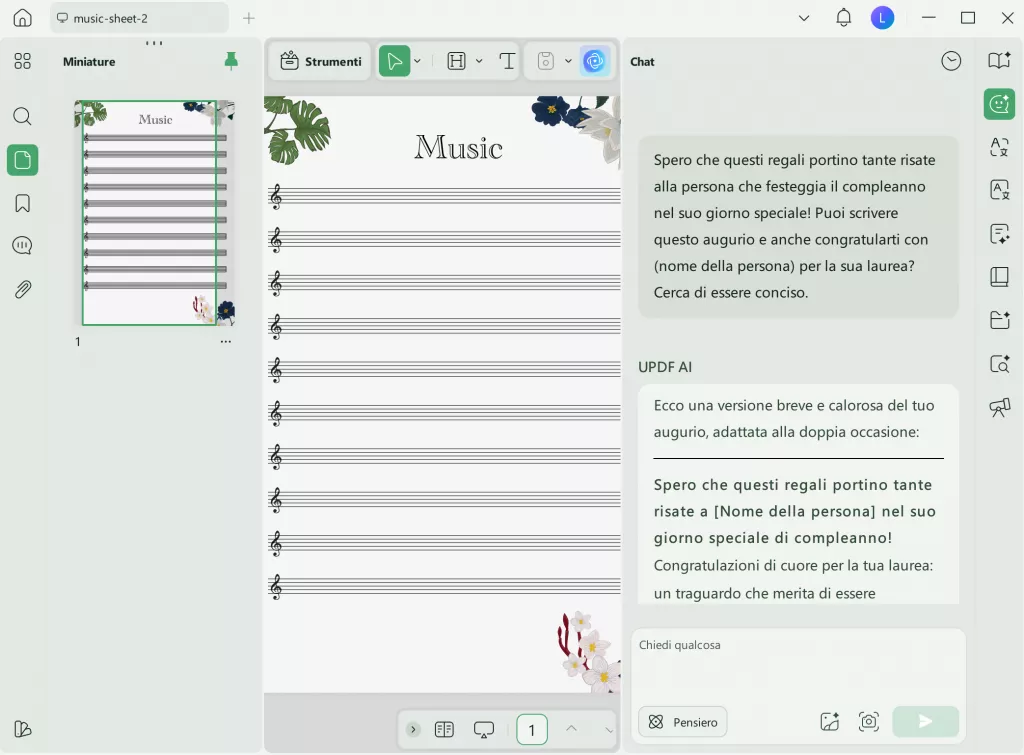Open the translate tool icon
The width and height of the screenshot is (1024, 755).
pos(999,147)
